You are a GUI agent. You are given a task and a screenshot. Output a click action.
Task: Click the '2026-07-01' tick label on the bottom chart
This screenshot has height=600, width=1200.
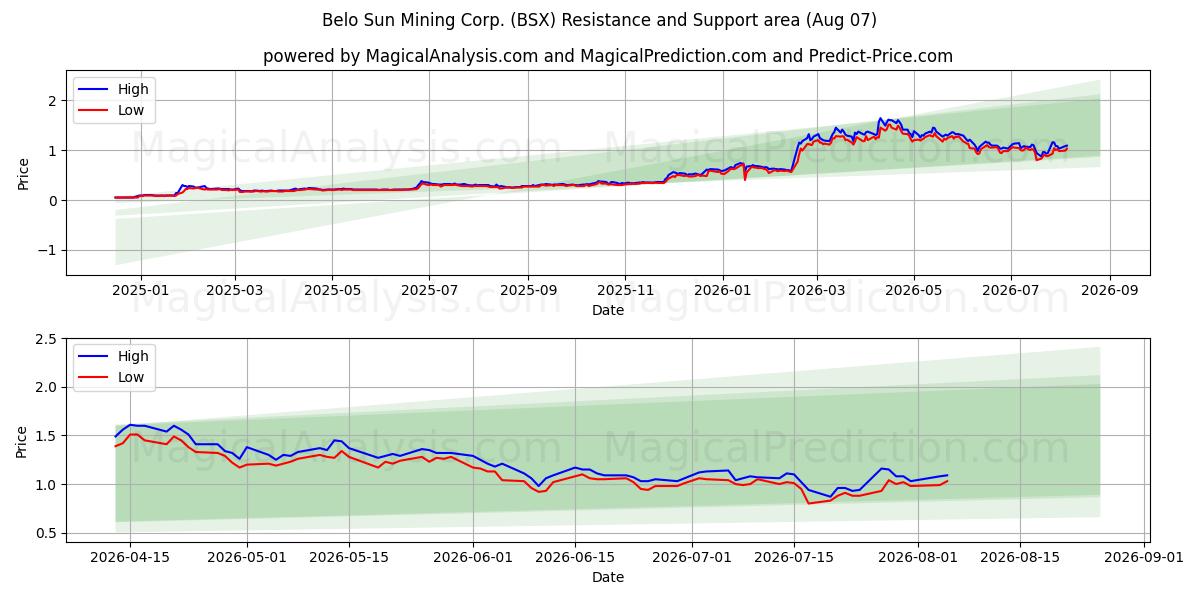pyautogui.click(x=691, y=557)
